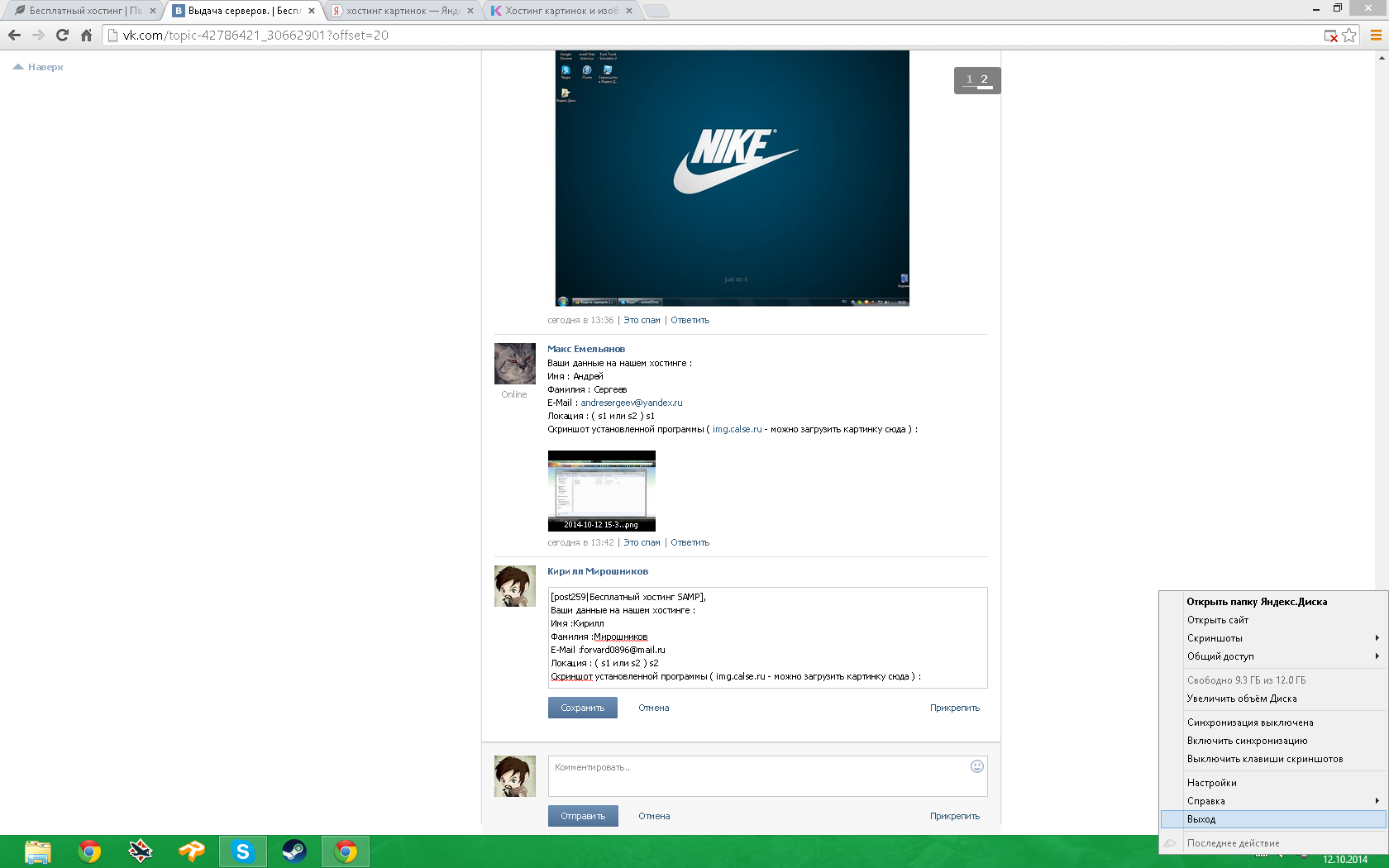
Task: Go to the Home page icon
Action: click(x=86, y=35)
